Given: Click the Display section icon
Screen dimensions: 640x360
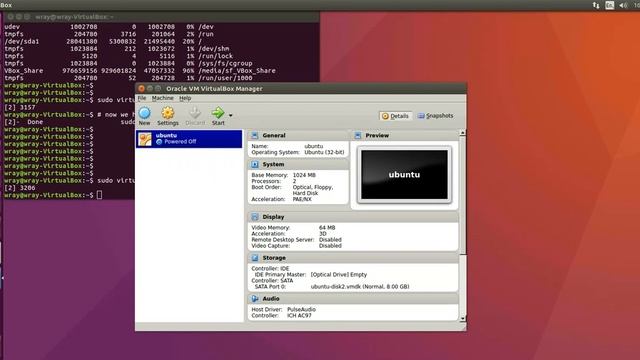Looking at the screenshot, I should [x=255, y=217].
